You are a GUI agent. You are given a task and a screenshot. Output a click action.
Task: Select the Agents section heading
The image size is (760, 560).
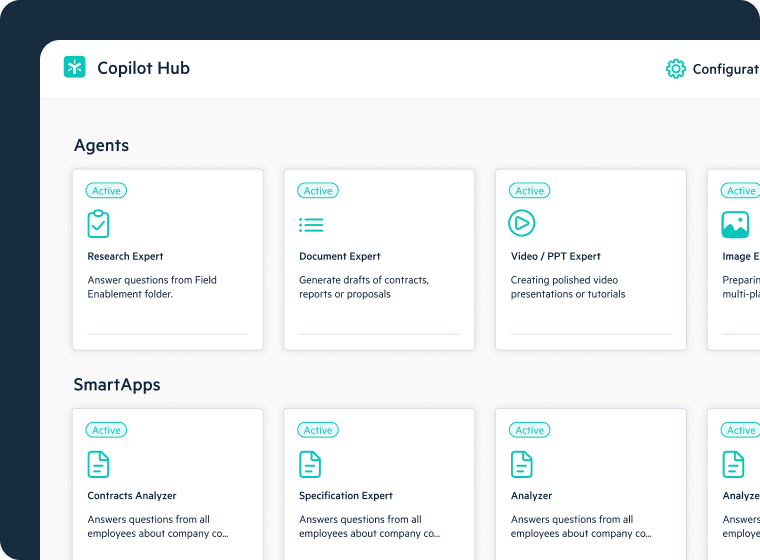point(101,145)
